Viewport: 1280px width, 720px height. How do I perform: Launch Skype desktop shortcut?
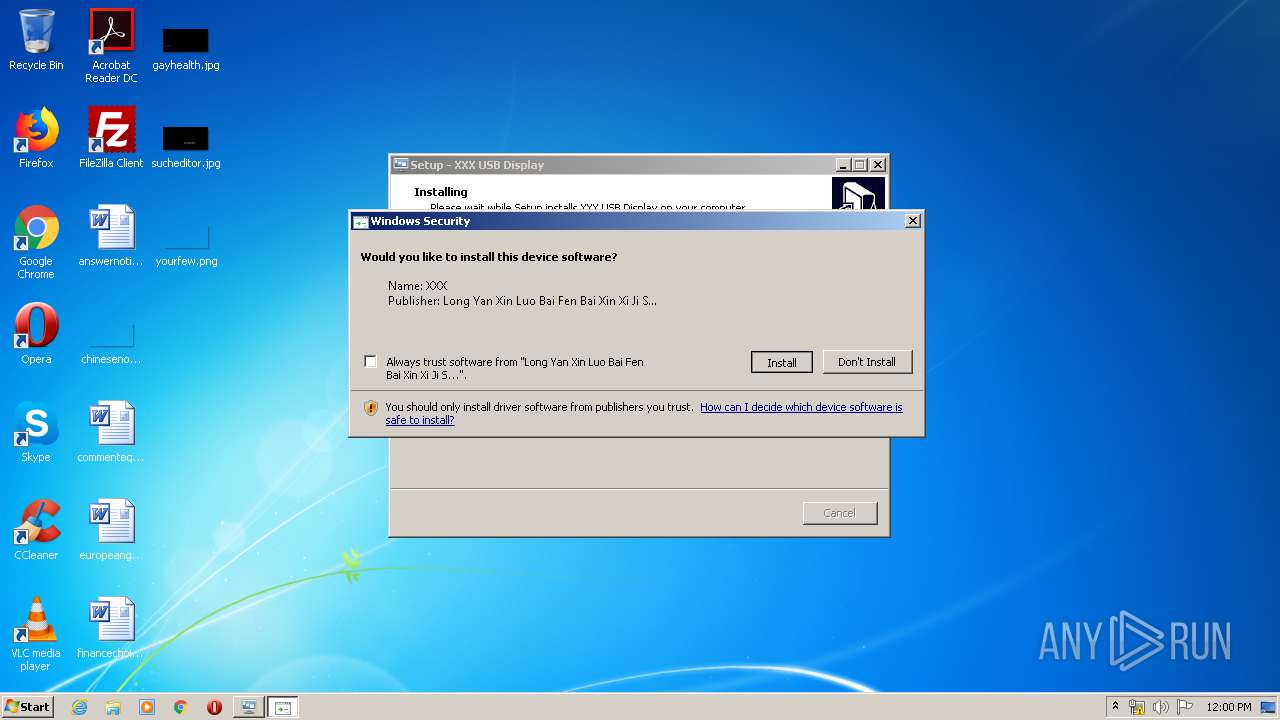(x=36, y=432)
